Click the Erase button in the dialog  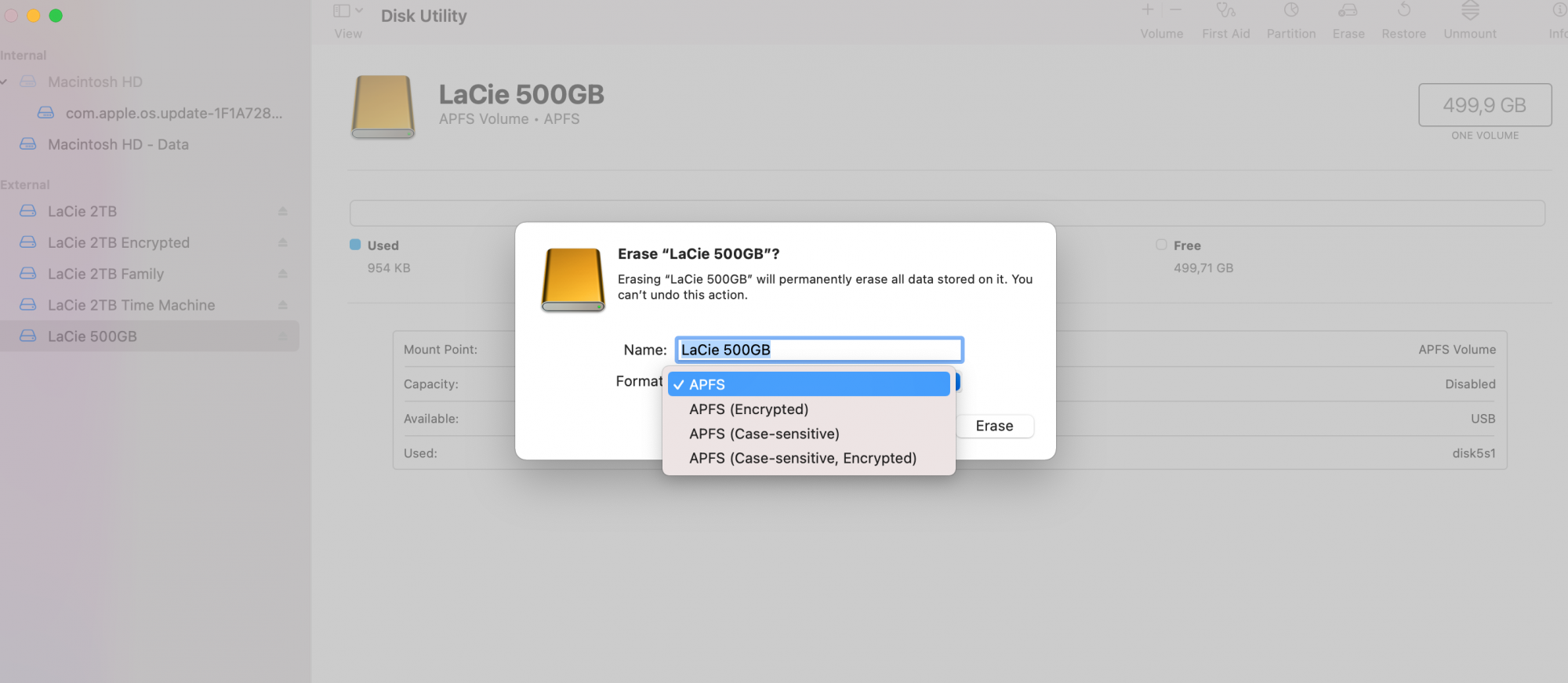pos(994,426)
